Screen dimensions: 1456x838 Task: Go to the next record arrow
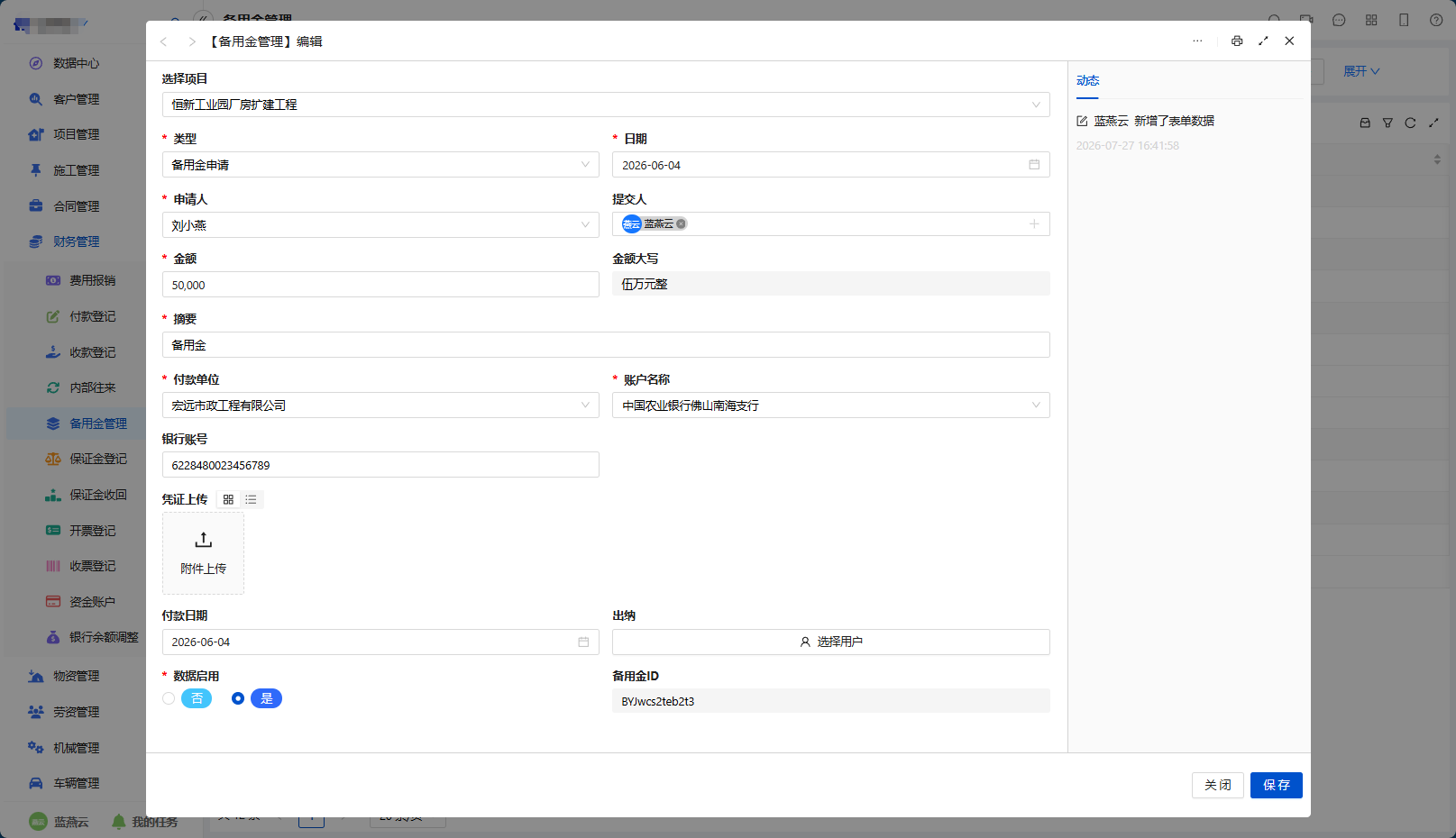(x=191, y=41)
